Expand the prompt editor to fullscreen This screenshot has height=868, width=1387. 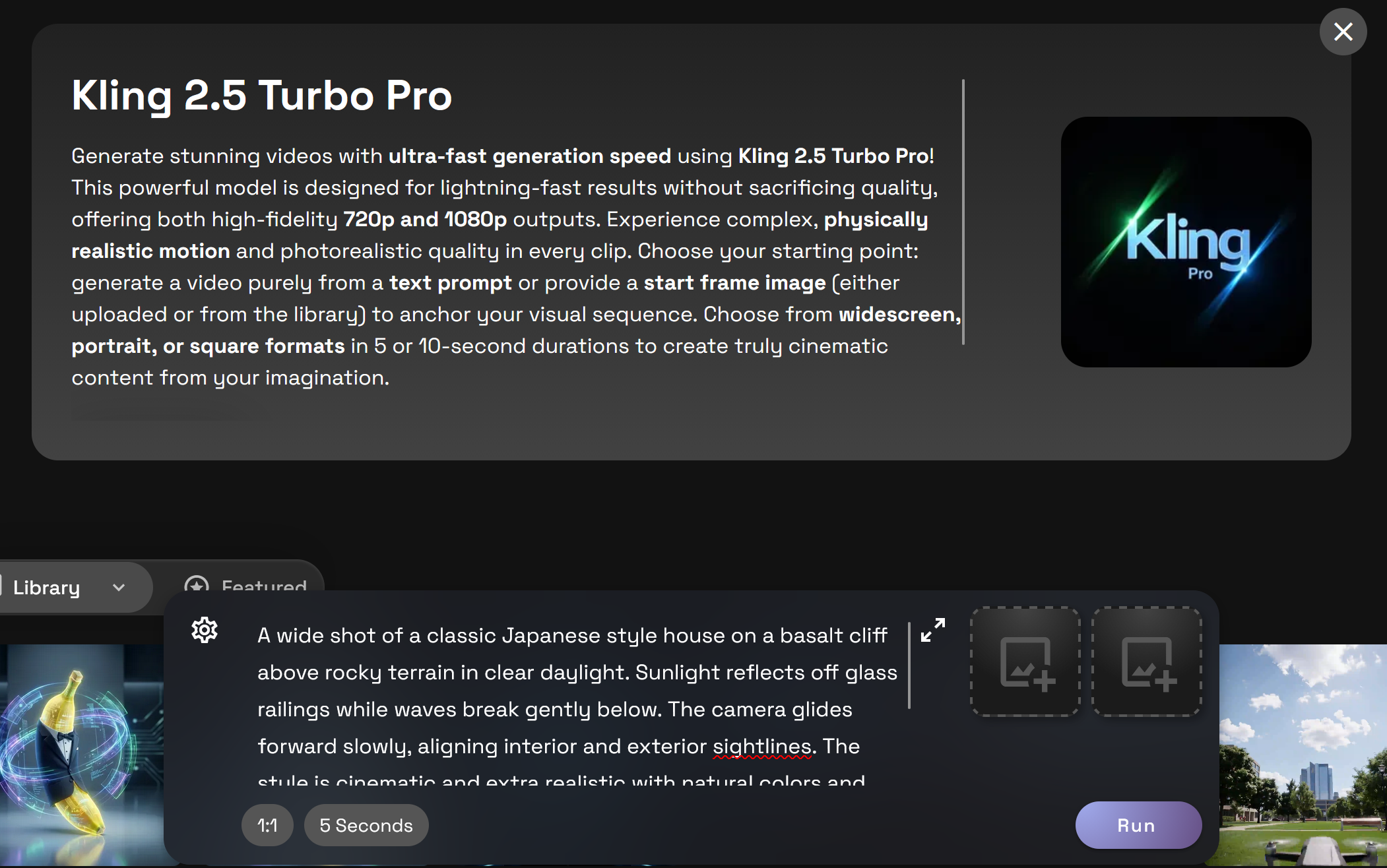[933, 630]
